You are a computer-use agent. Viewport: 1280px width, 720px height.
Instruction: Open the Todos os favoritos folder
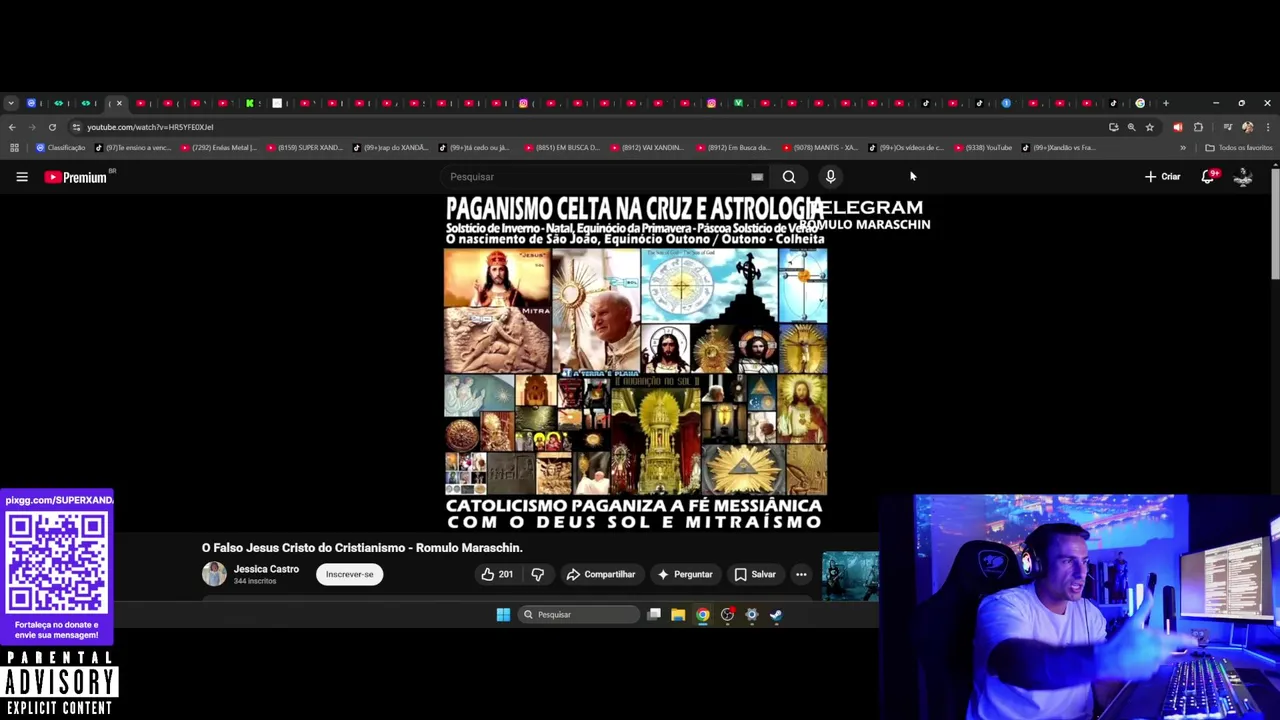click(x=1239, y=148)
